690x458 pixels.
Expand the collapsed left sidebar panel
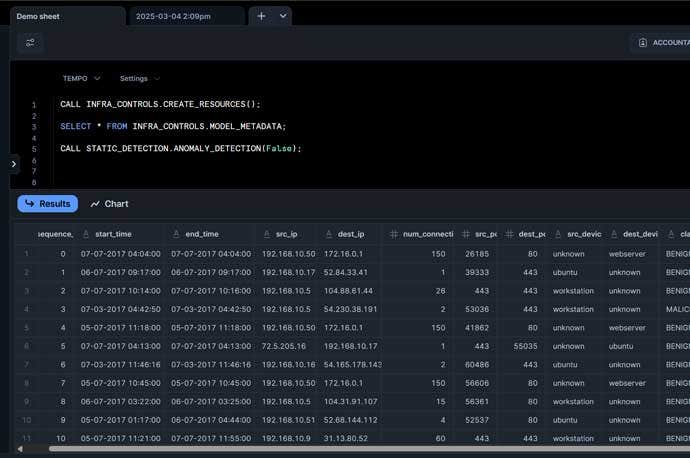pyautogui.click(x=13, y=164)
